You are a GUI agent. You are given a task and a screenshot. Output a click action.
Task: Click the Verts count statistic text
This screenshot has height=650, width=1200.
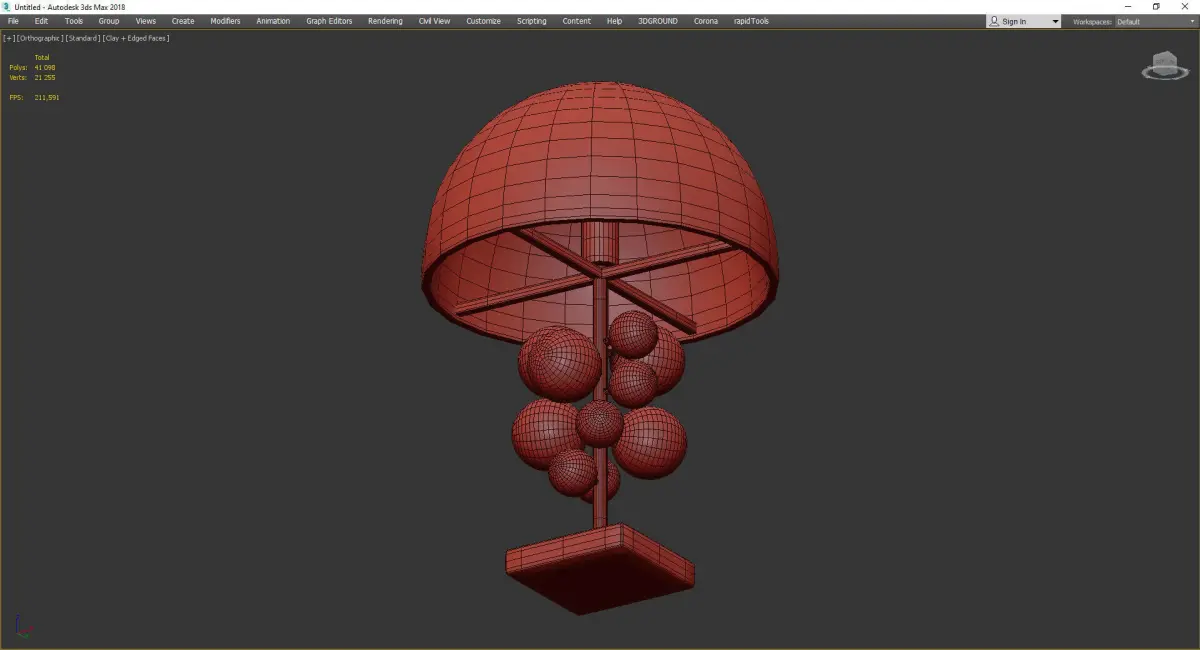tap(32, 77)
